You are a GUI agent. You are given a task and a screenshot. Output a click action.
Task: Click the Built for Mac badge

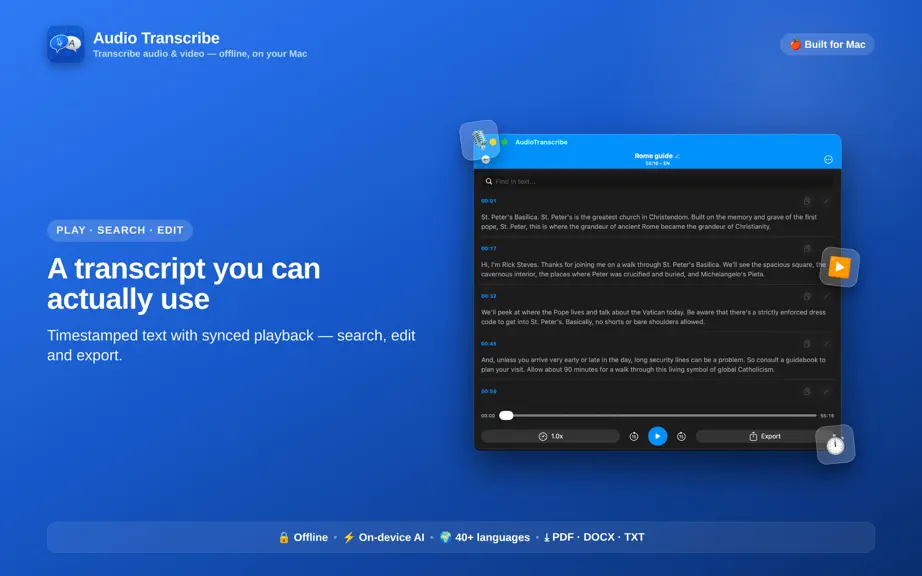point(827,45)
